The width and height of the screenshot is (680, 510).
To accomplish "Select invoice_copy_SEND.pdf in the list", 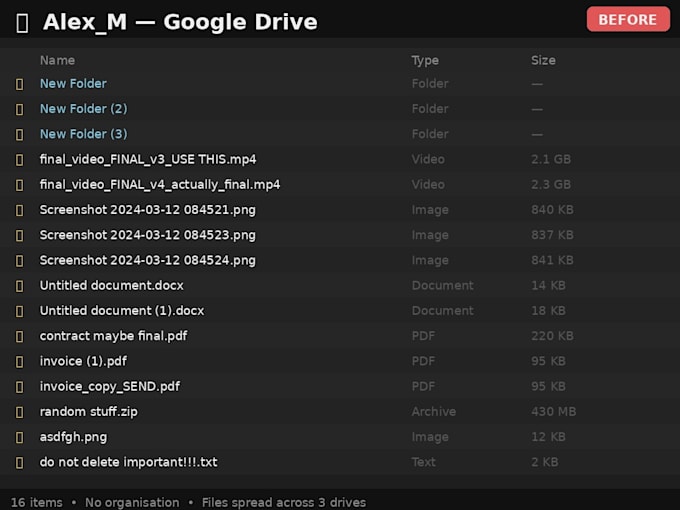I will point(340,386).
